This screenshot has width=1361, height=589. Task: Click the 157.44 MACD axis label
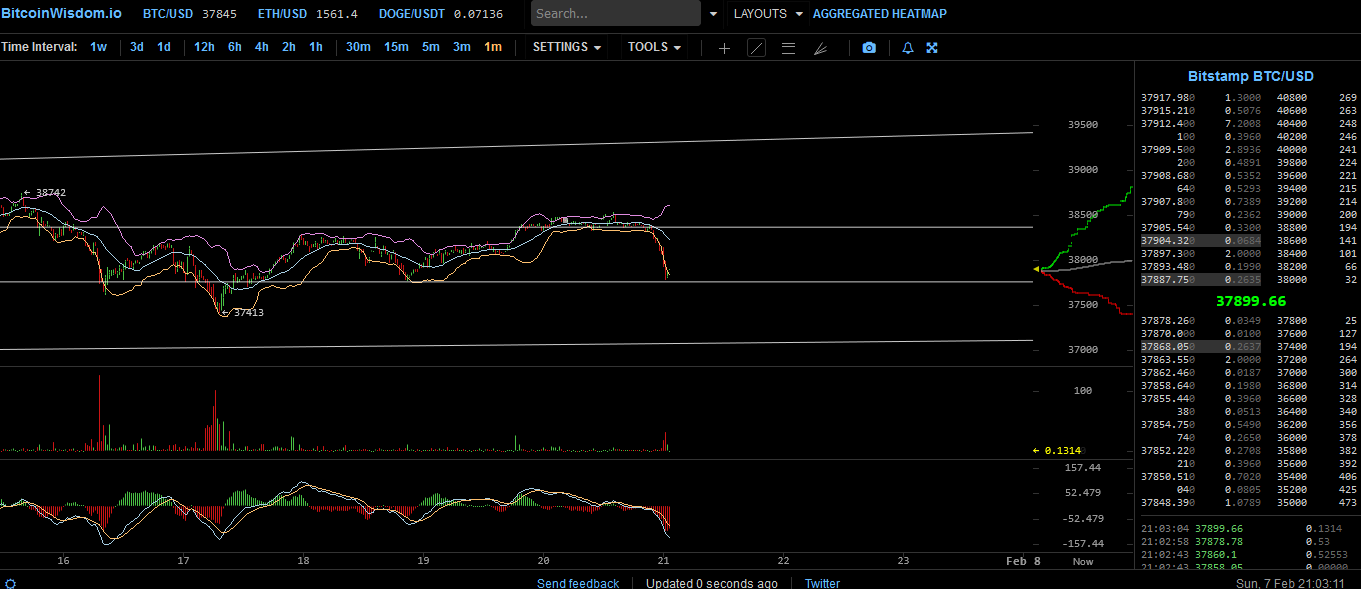click(x=1084, y=468)
